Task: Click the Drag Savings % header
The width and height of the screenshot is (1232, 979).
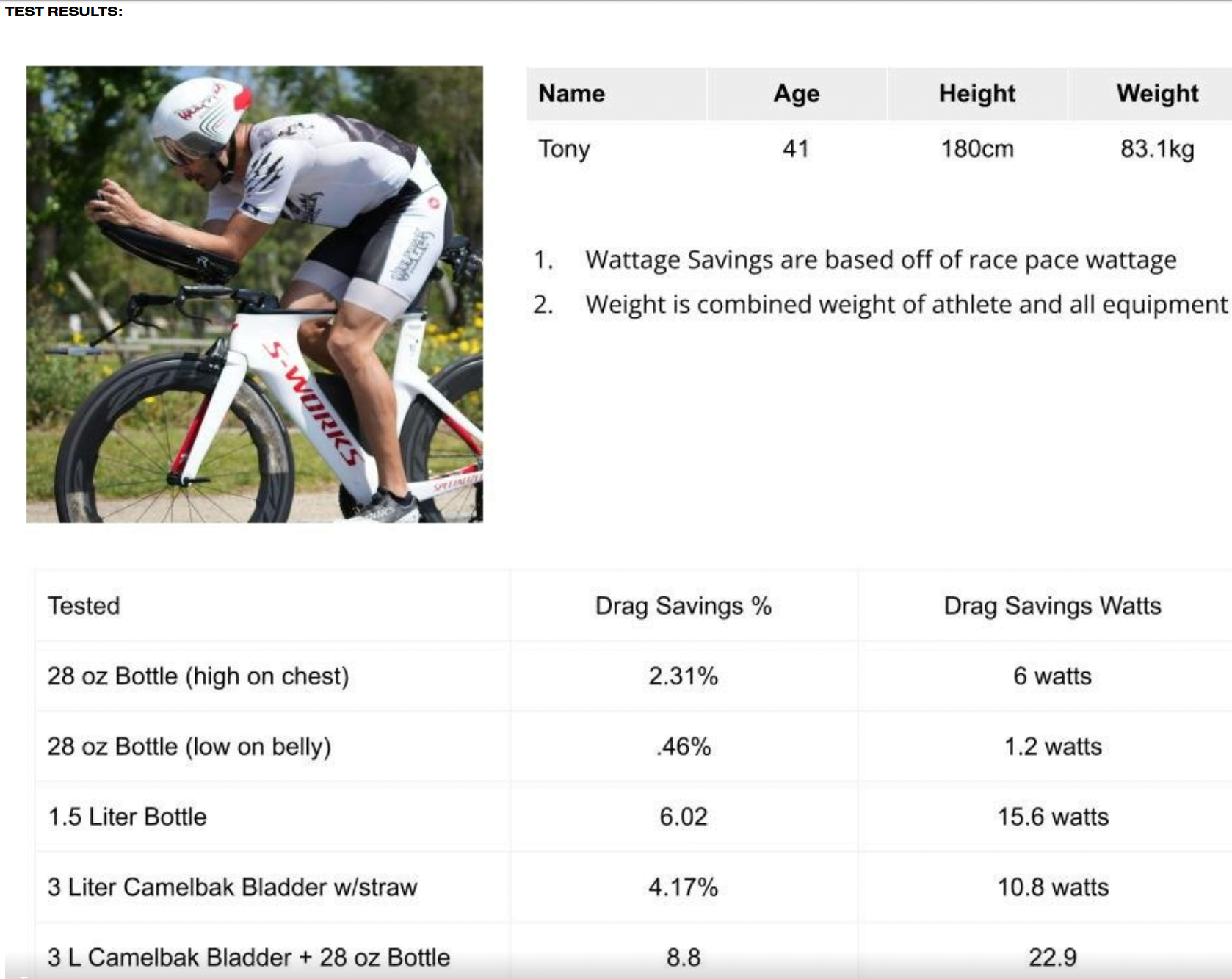Action: (x=684, y=606)
